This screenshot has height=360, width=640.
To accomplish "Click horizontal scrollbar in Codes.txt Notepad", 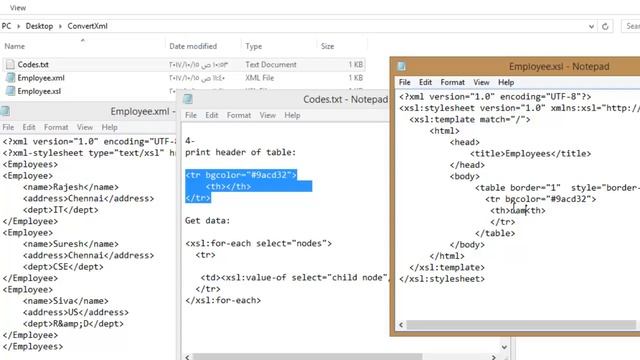I will coord(307,357).
